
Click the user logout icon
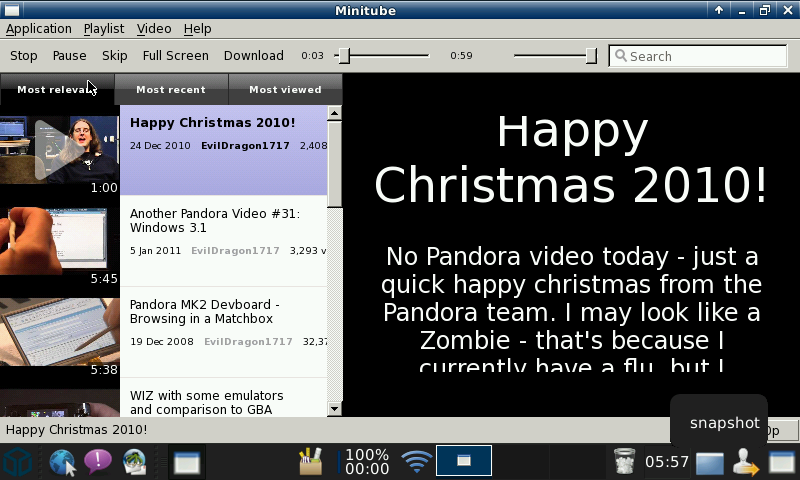click(x=746, y=462)
